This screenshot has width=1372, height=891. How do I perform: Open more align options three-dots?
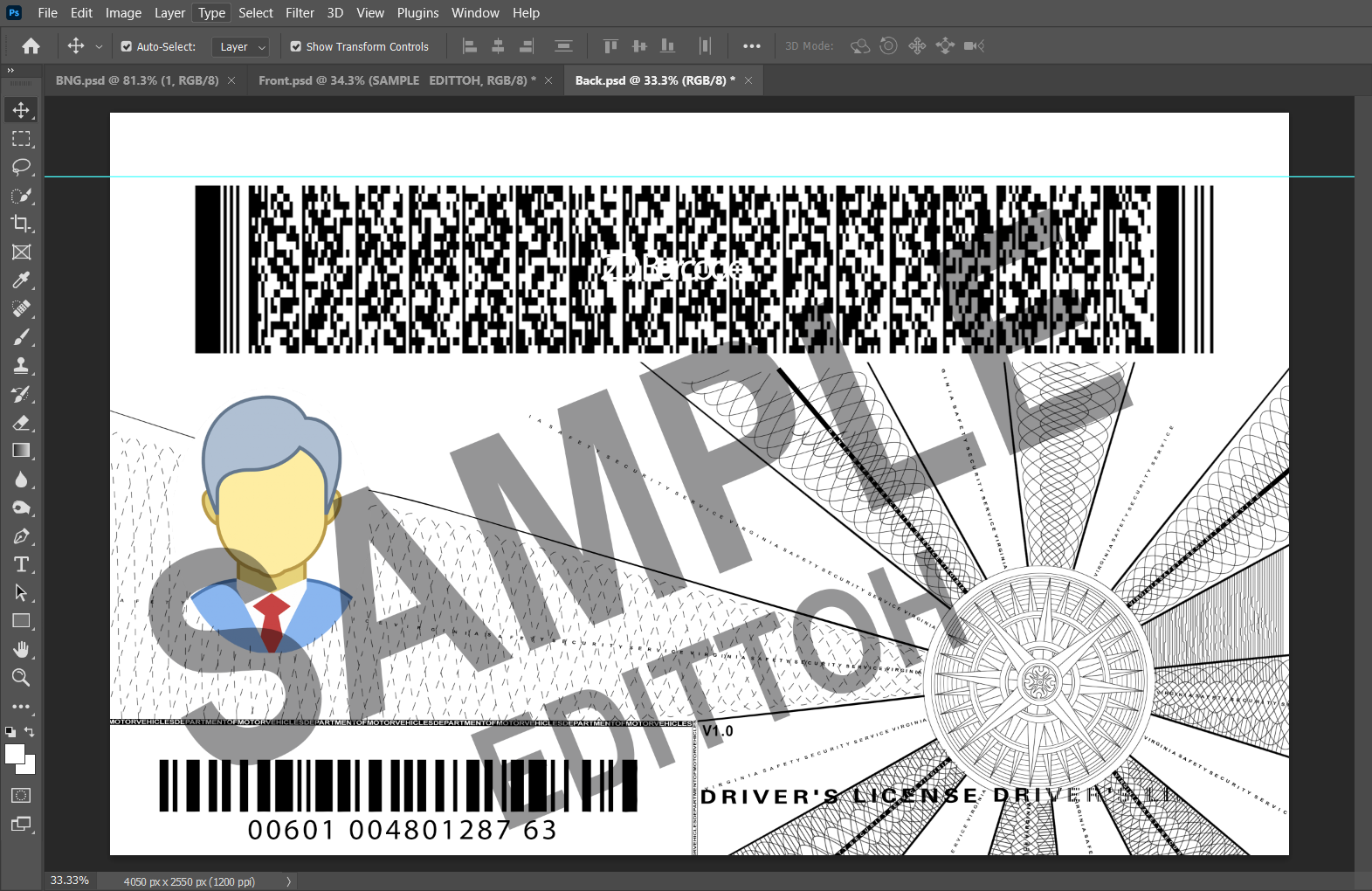752,46
